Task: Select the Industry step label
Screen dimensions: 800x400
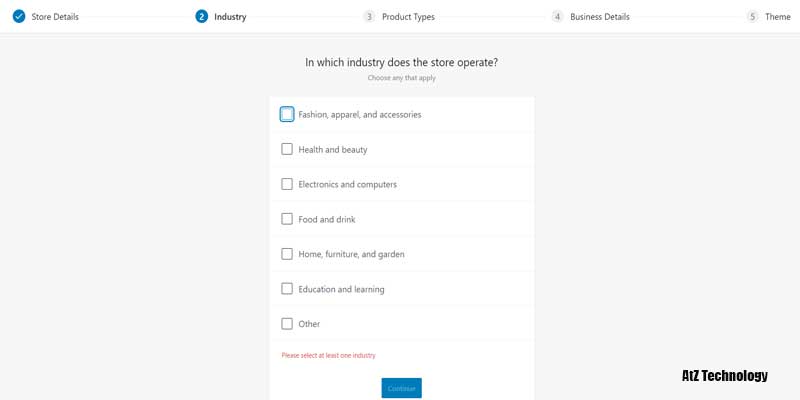Action: click(x=230, y=17)
